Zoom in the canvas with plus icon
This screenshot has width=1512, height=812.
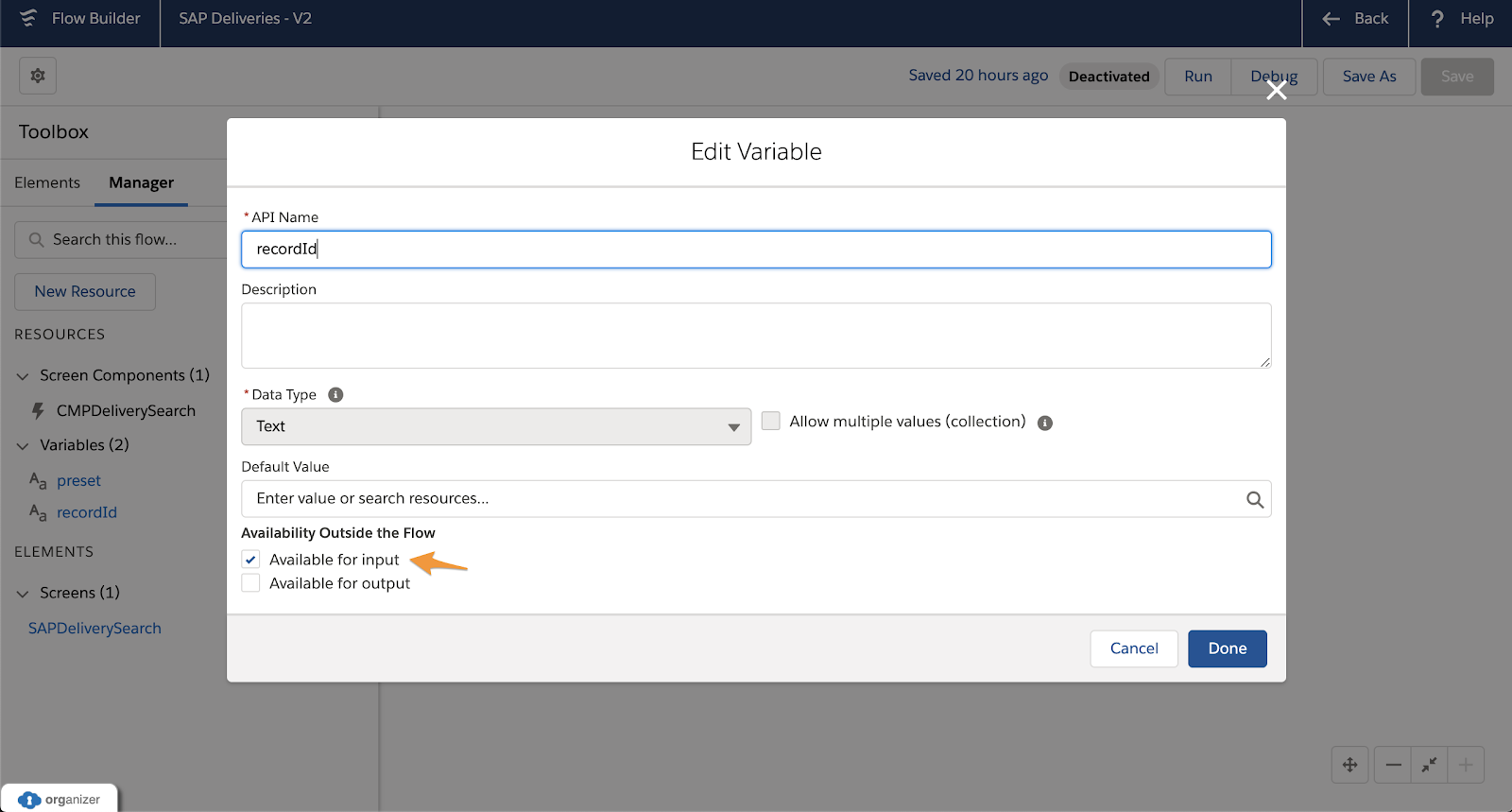click(1466, 765)
